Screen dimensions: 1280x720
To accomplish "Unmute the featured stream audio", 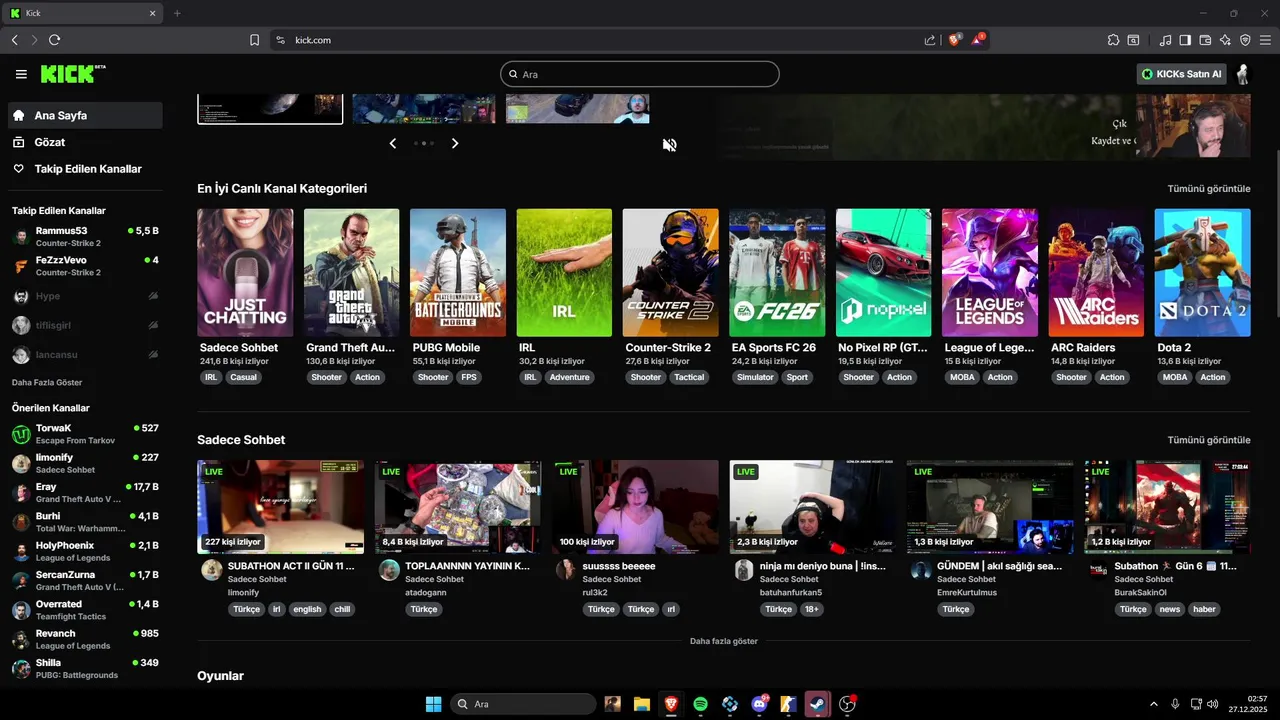I will click(669, 145).
